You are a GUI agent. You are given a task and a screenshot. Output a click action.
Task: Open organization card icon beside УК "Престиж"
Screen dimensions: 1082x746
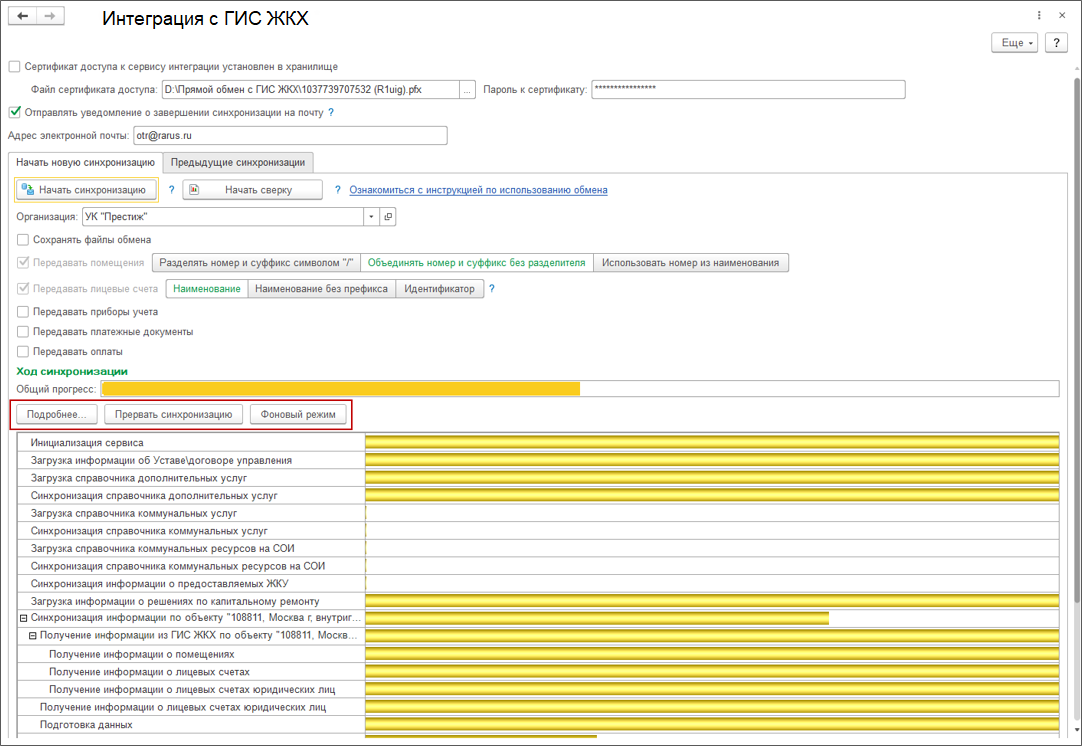[x=389, y=216]
